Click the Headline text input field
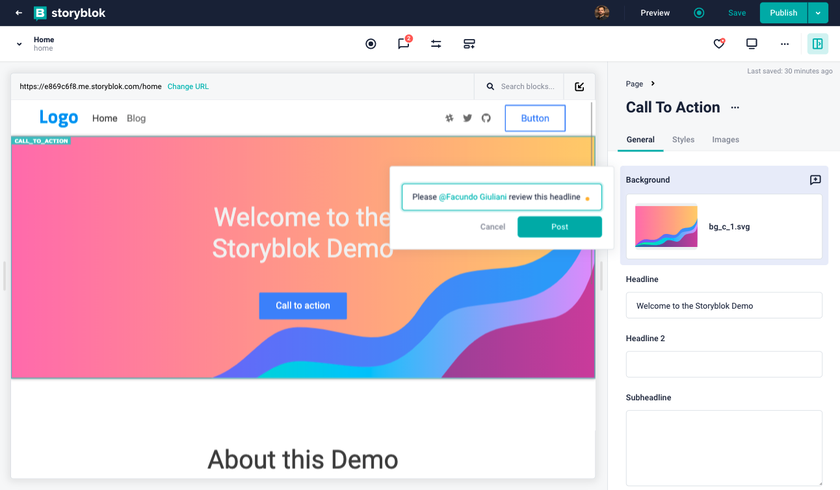 724,306
